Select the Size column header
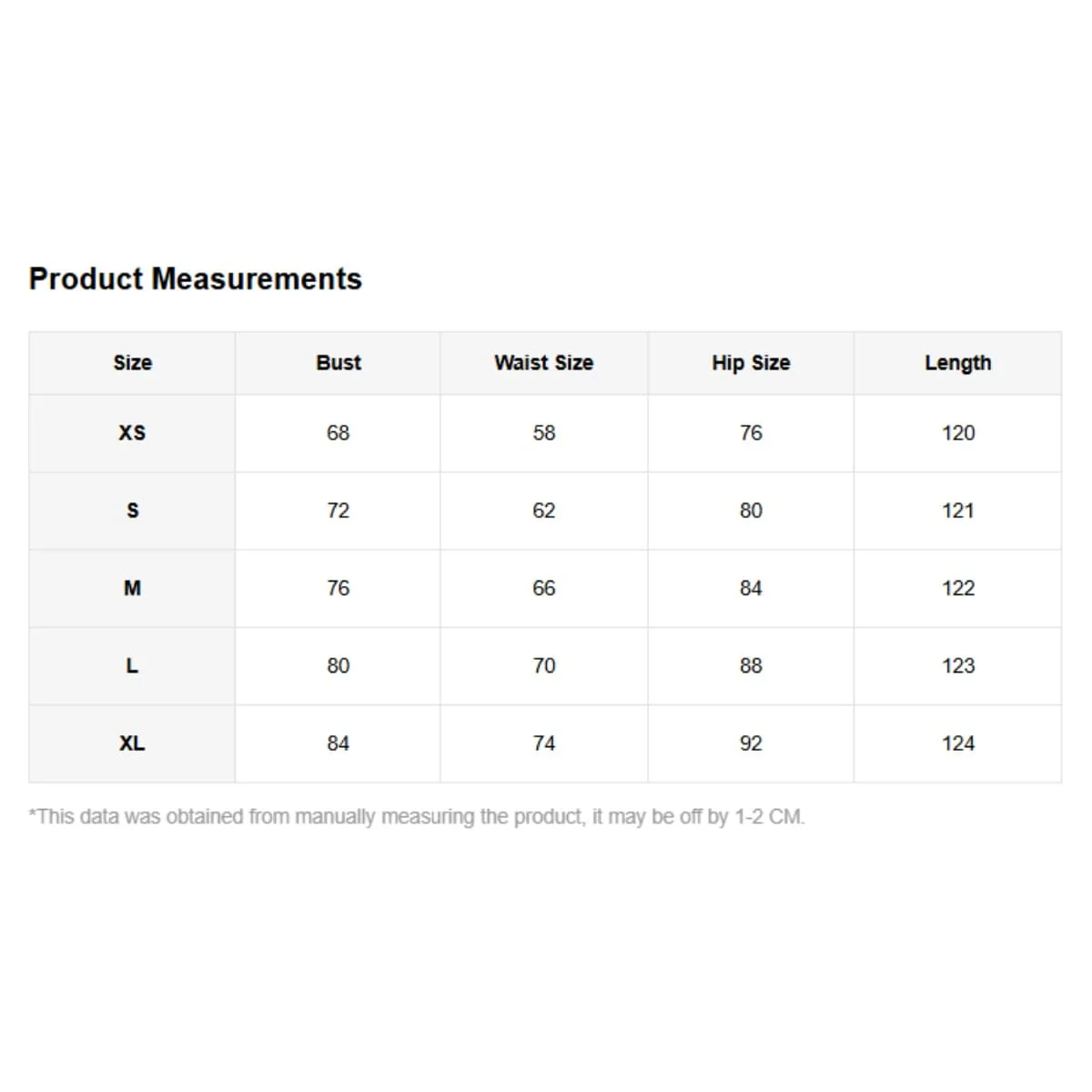This screenshot has height=1092, width=1092. [132, 362]
